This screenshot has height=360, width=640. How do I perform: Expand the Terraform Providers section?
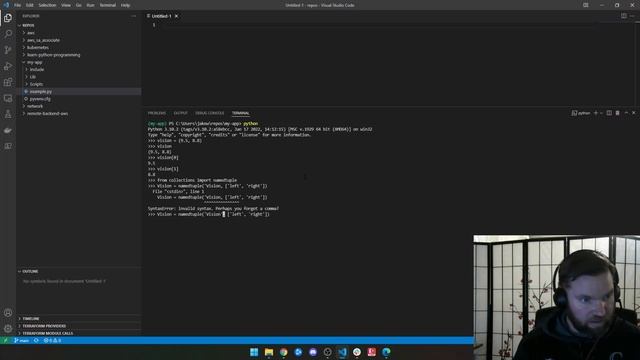pos(44,326)
